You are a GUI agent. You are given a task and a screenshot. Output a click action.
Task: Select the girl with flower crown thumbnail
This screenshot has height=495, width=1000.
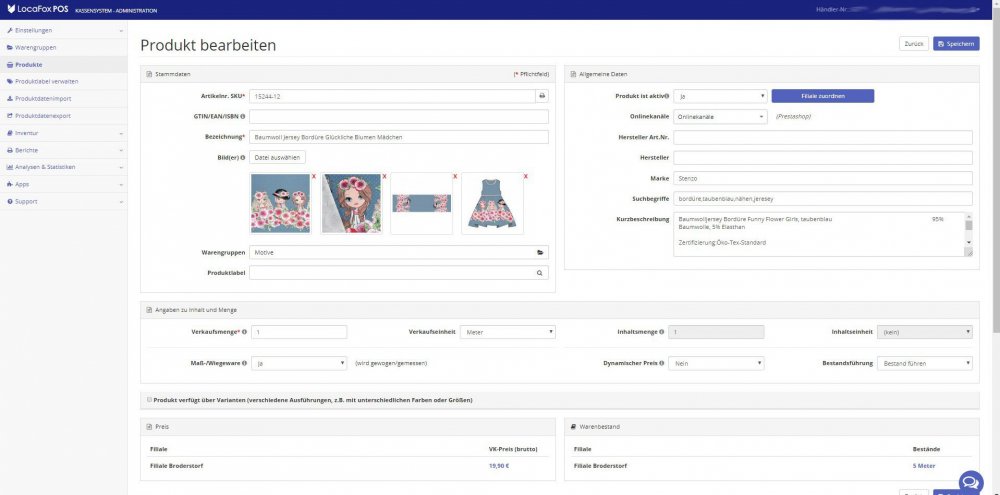pos(351,203)
